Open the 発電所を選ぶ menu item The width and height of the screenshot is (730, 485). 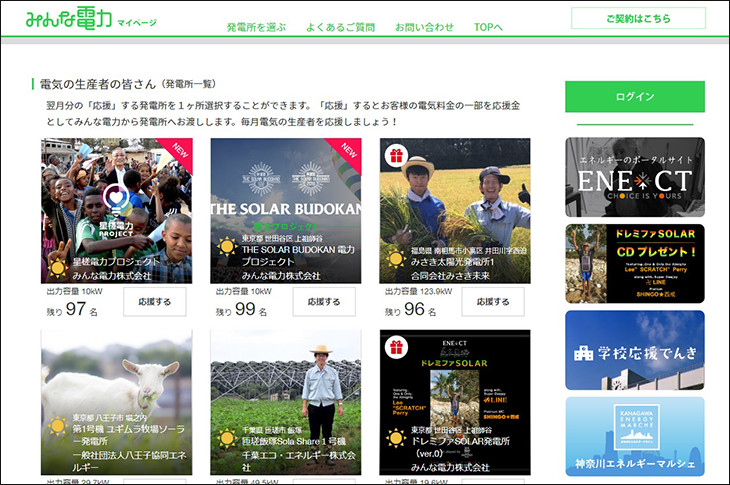pyautogui.click(x=256, y=27)
